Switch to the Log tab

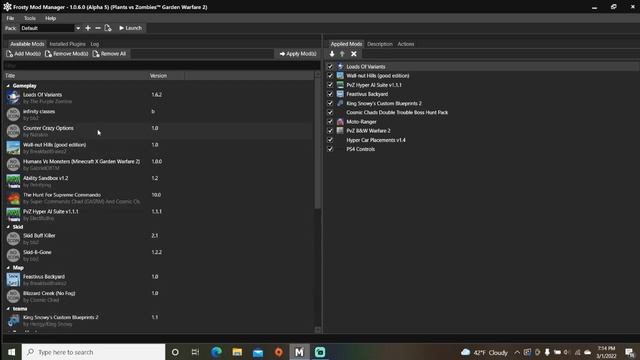[x=95, y=44]
